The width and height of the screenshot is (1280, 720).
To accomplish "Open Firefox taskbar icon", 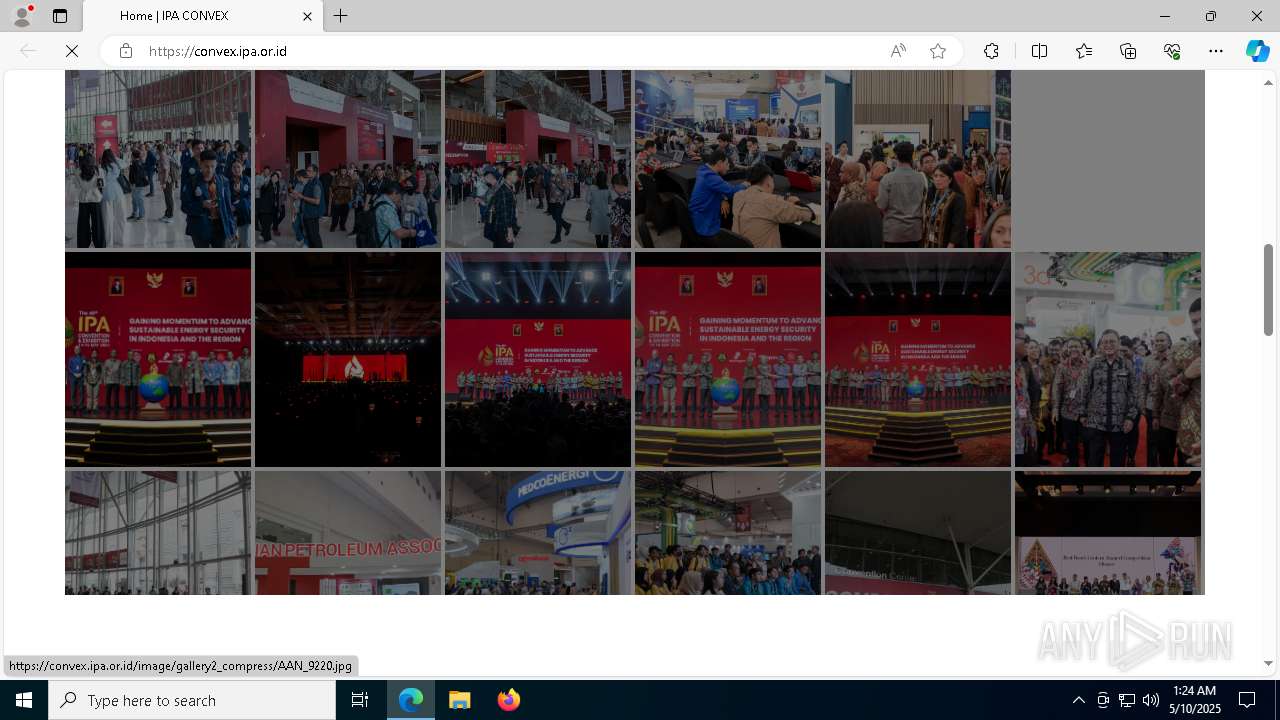I will pos(509,700).
